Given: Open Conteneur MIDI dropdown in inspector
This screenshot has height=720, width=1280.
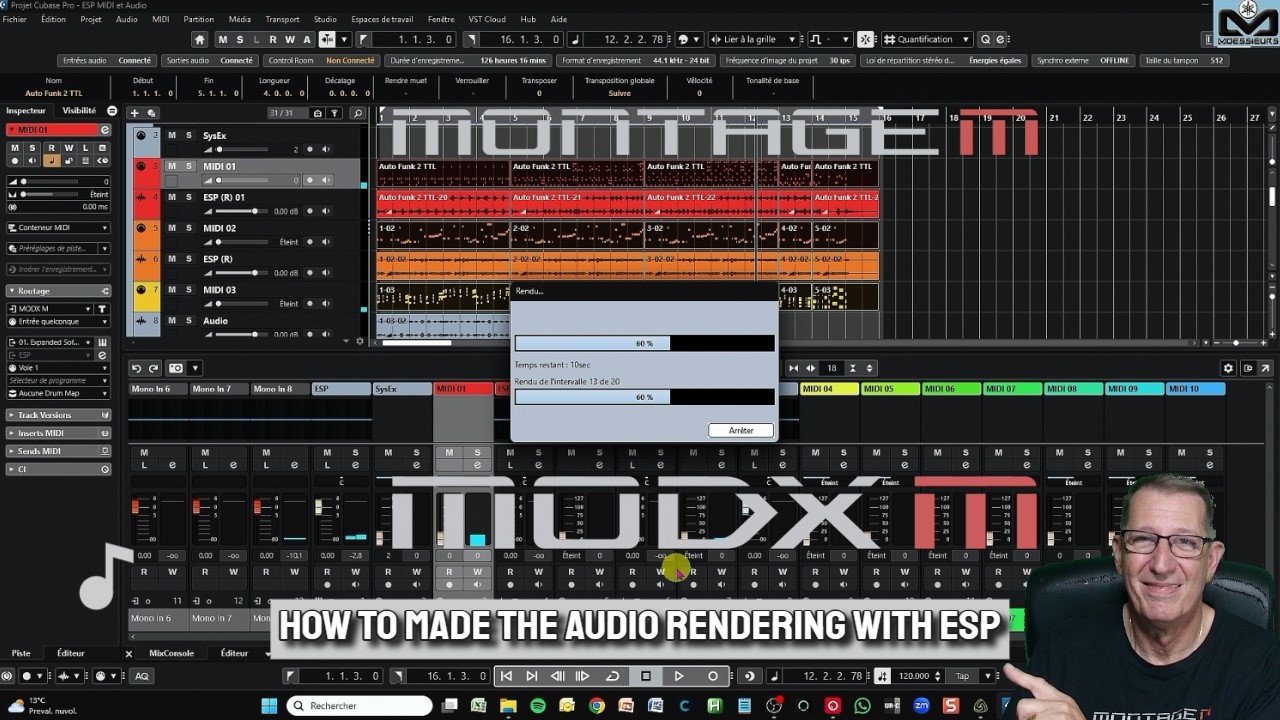Looking at the screenshot, I should (x=58, y=227).
